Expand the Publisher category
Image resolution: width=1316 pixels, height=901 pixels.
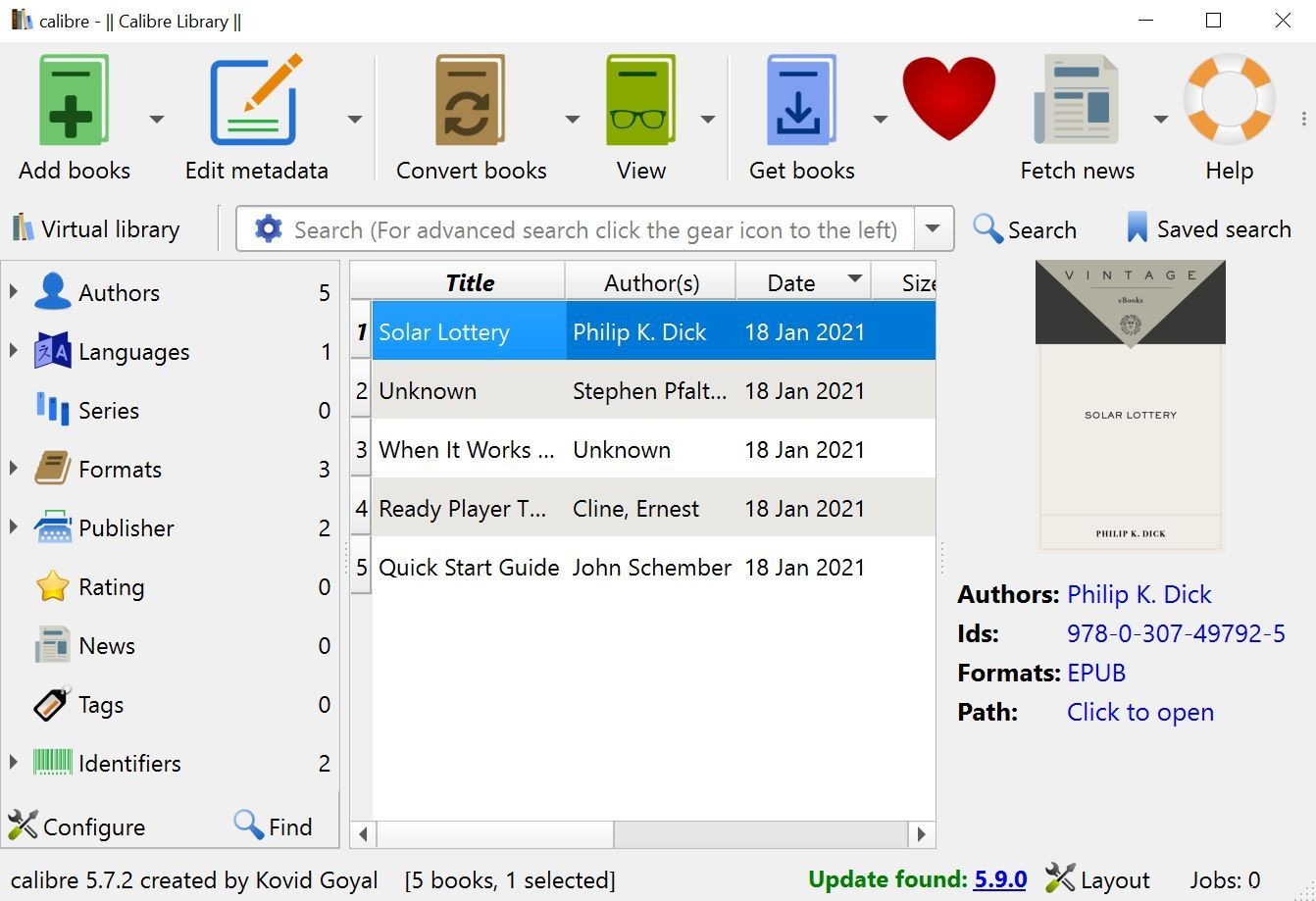[x=14, y=527]
